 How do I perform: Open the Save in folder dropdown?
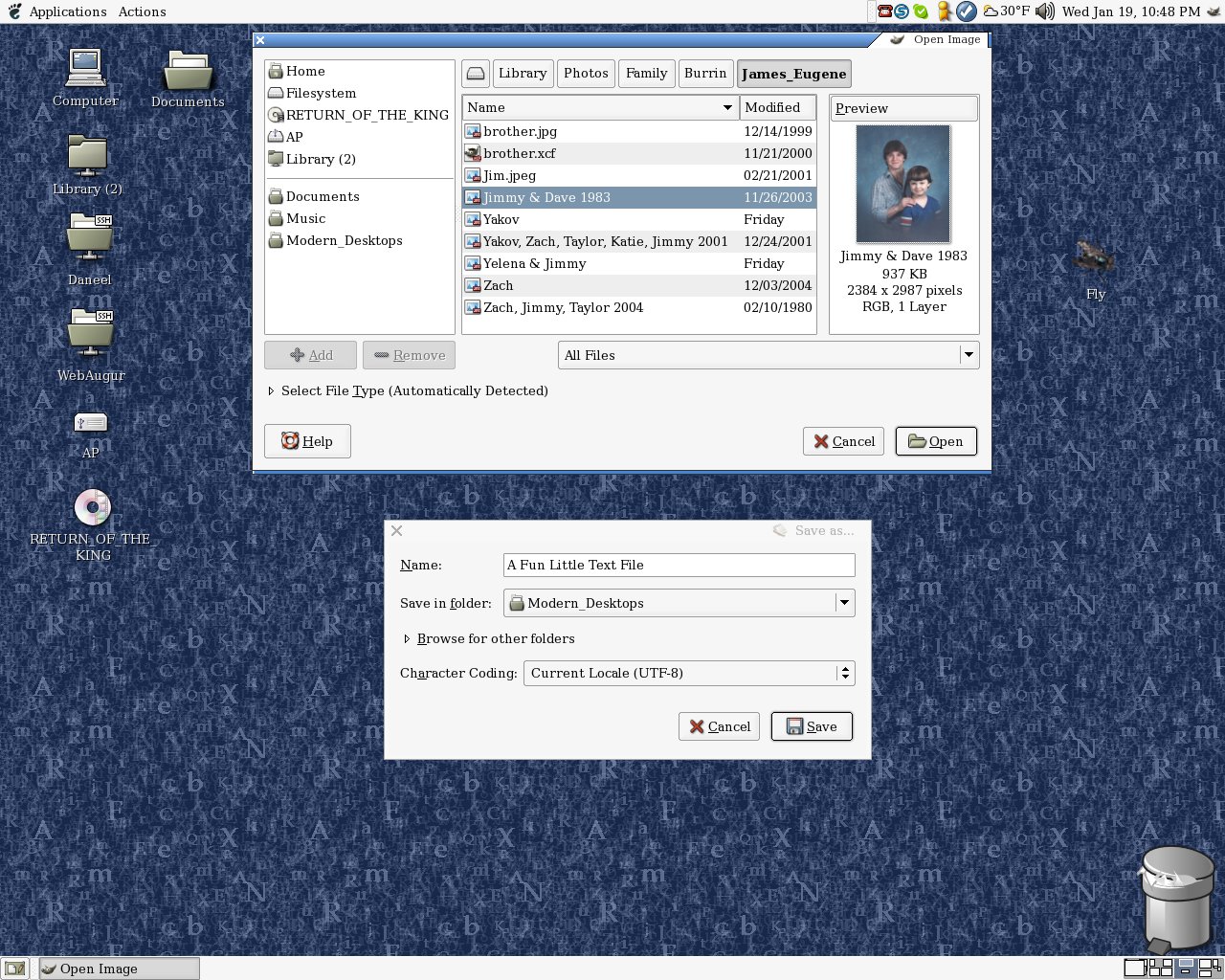click(679, 603)
